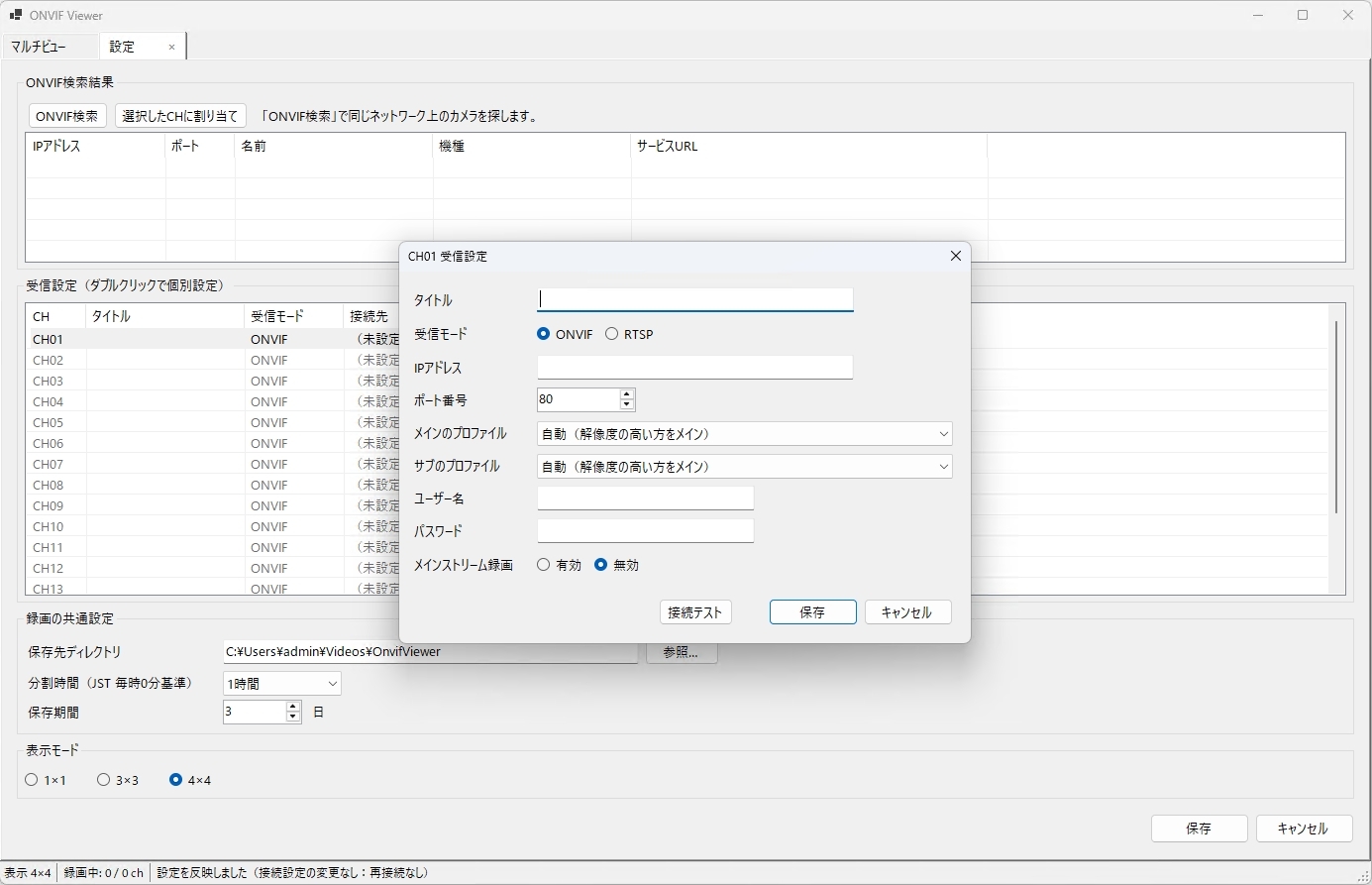Screen dimensions: 1372x885
Task: Open the メインのプロファイル dropdown
Action: point(745,434)
